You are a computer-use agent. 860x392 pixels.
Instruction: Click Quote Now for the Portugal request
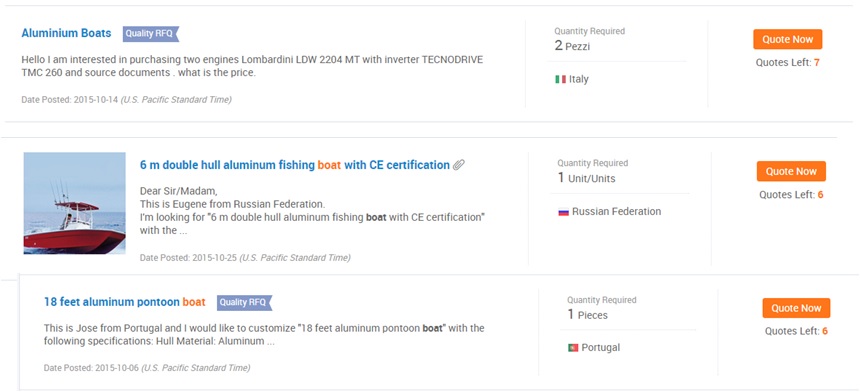(796, 308)
